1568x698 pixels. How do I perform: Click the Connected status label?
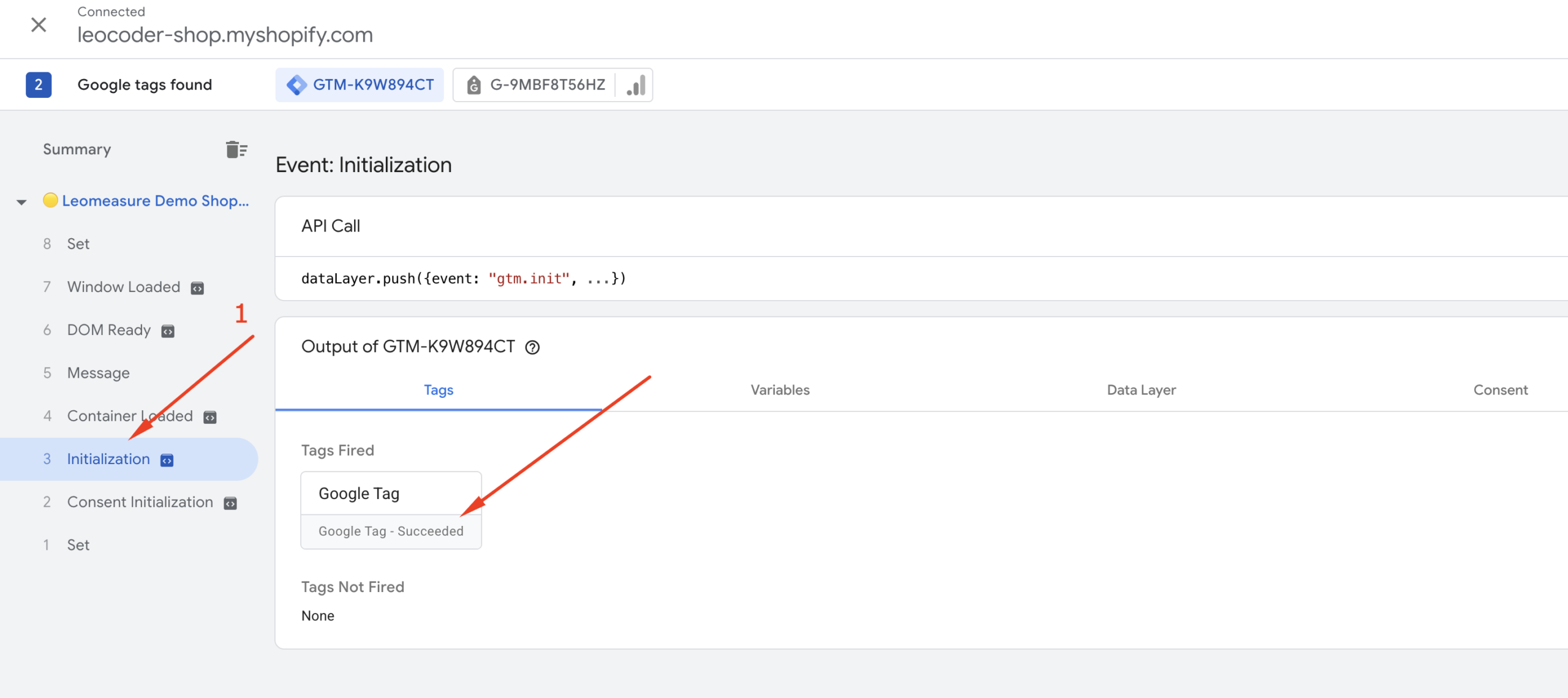pyautogui.click(x=111, y=12)
